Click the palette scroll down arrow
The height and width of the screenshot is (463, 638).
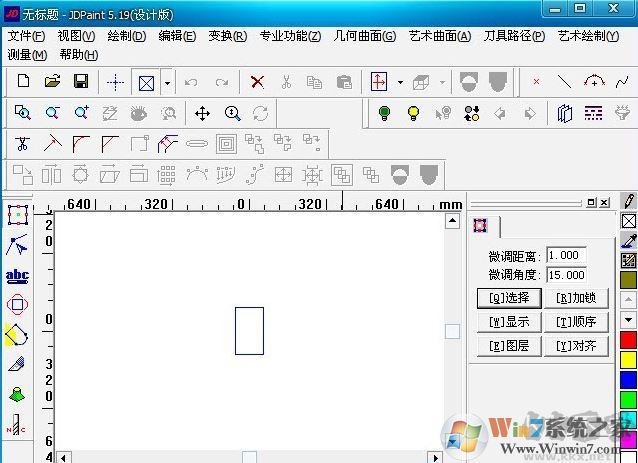628,320
